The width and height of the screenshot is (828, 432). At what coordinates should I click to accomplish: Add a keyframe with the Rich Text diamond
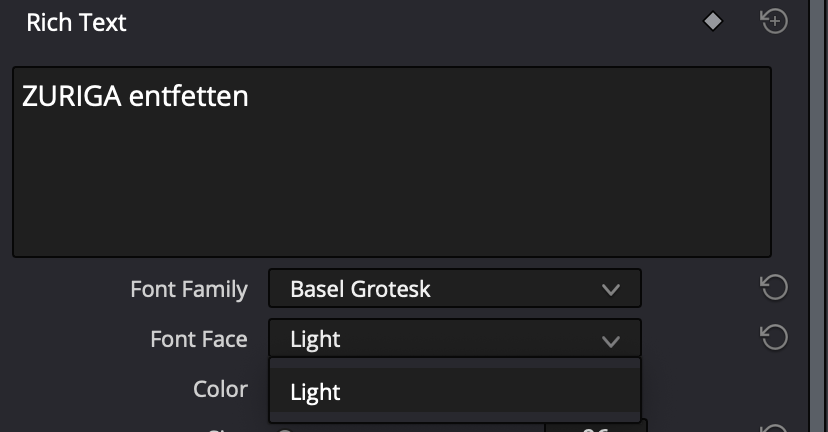click(x=713, y=22)
